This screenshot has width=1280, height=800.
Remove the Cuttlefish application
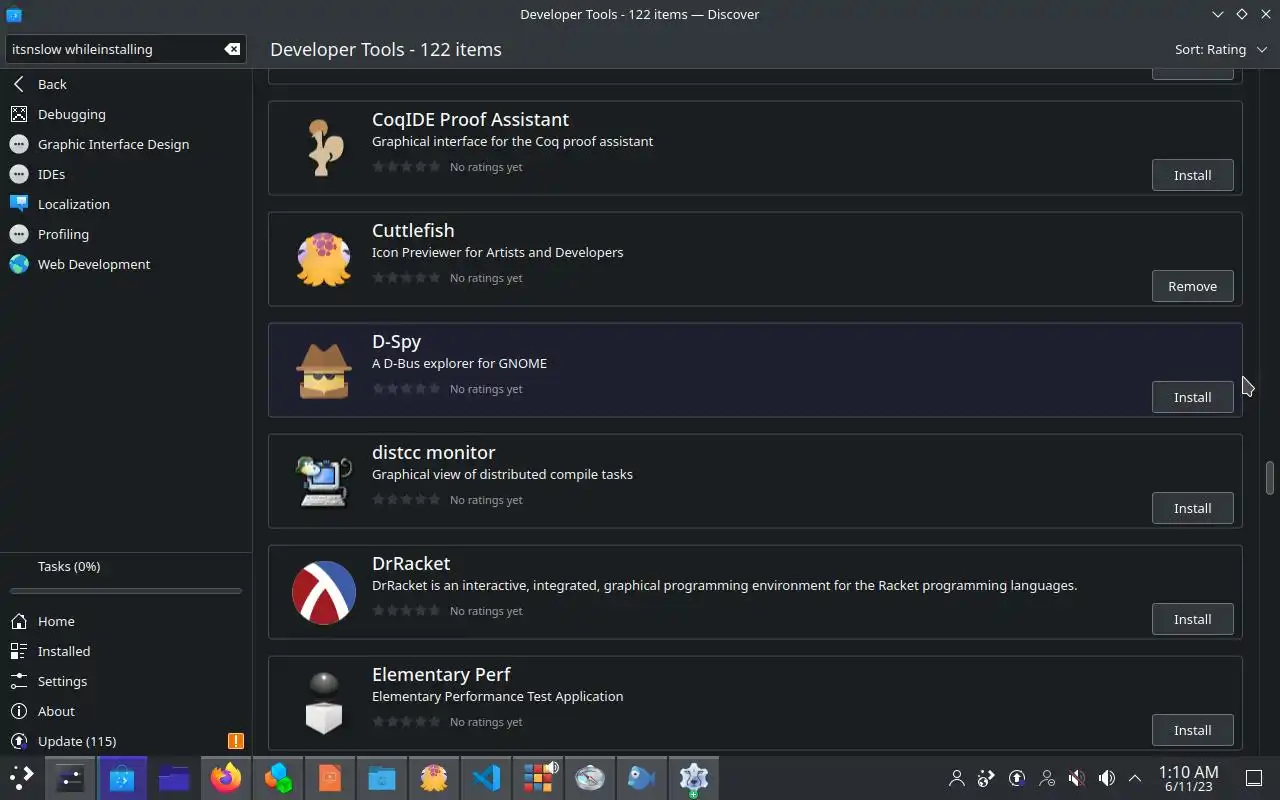(x=1192, y=286)
